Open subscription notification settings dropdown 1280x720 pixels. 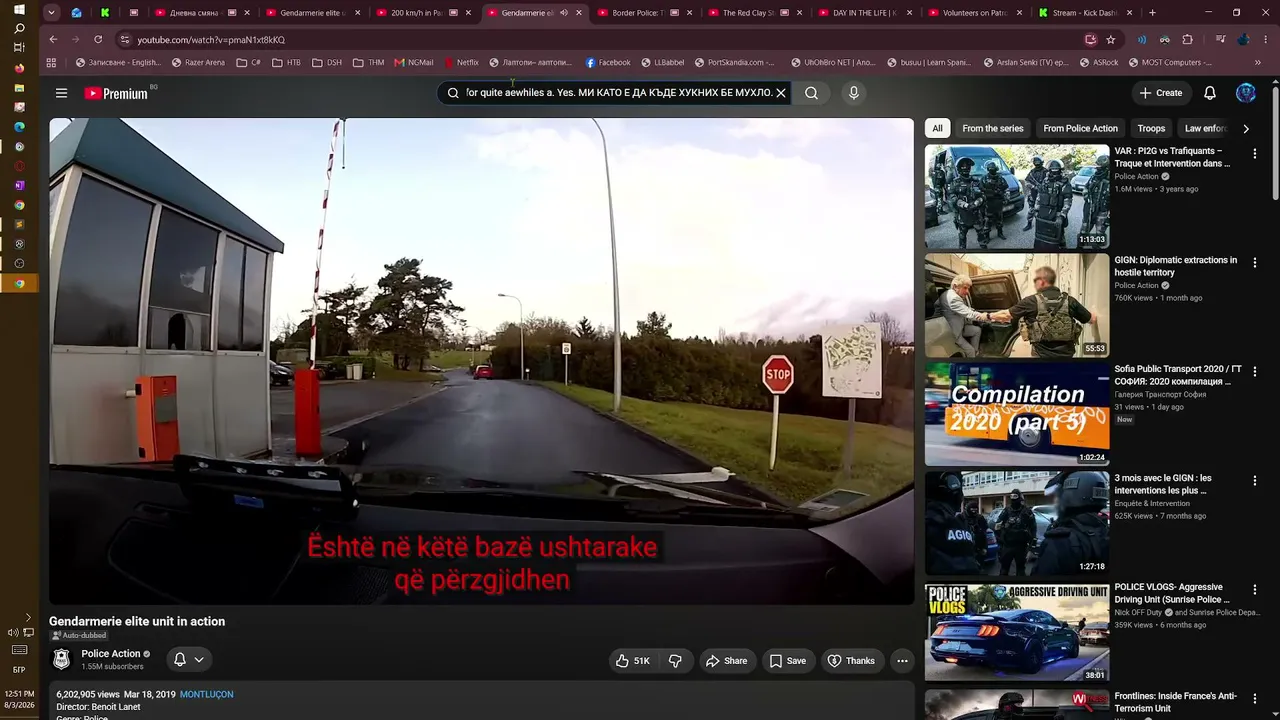pyautogui.click(x=189, y=660)
